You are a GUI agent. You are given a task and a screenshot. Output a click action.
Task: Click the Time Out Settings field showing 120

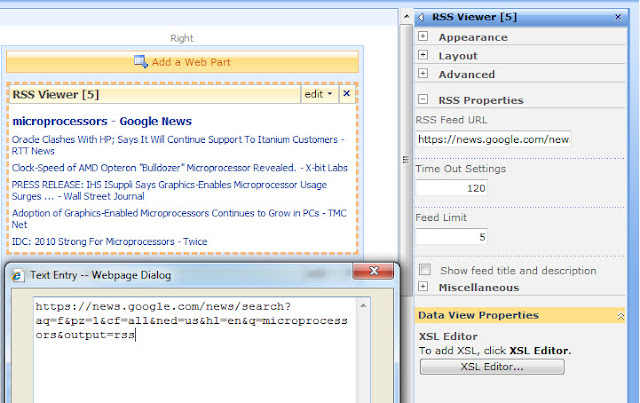[x=451, y=188]
